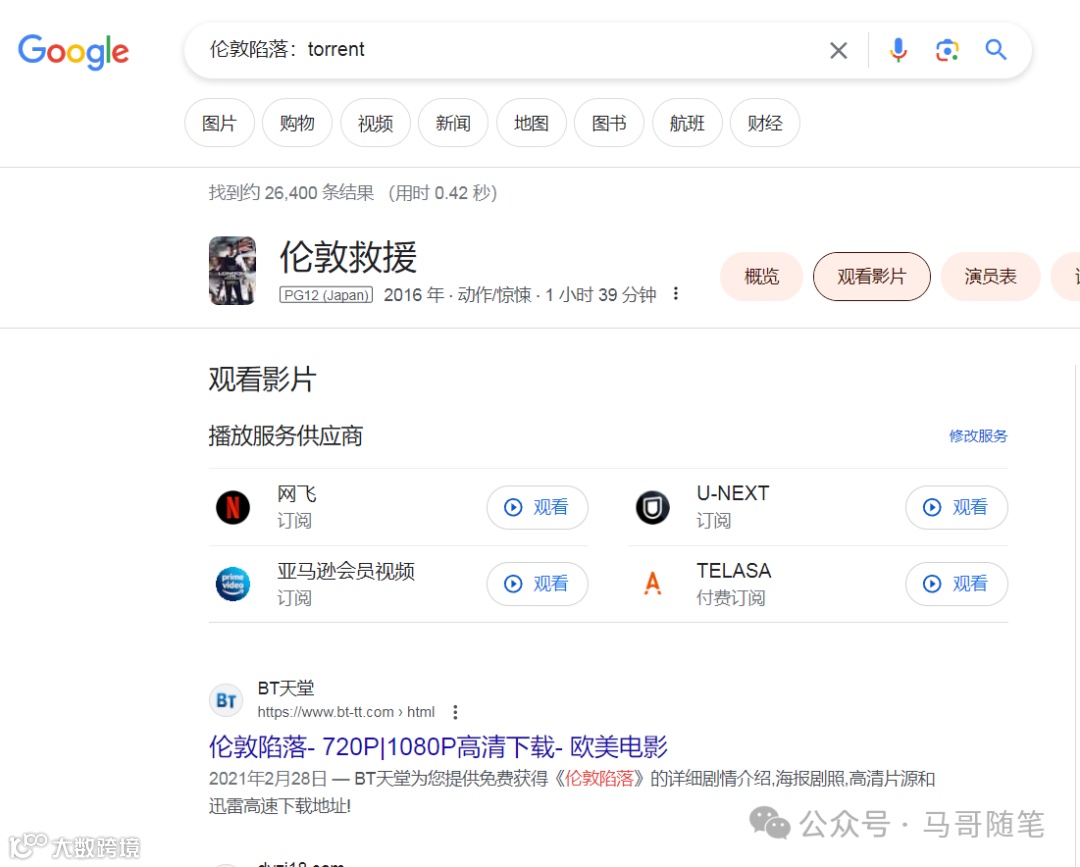
Task: Click the 亚马逊会员视频 provider name
Action: (346, 571)
